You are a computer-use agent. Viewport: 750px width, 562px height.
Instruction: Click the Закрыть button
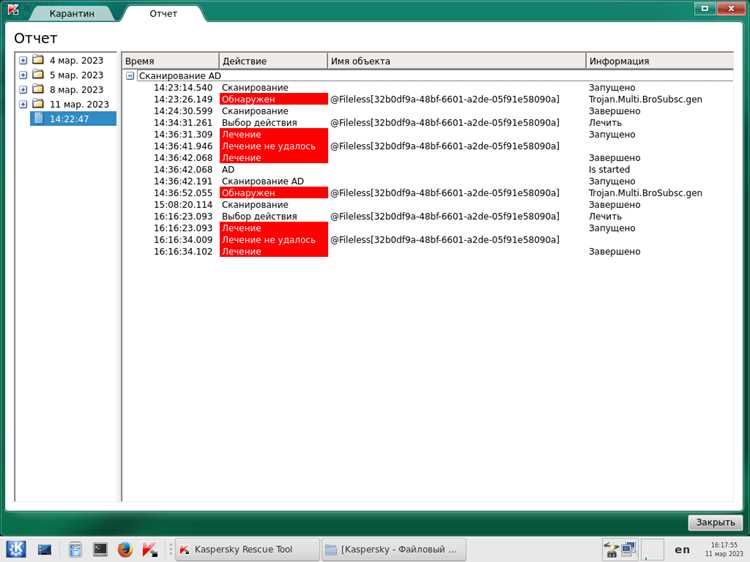click(715, 522)
